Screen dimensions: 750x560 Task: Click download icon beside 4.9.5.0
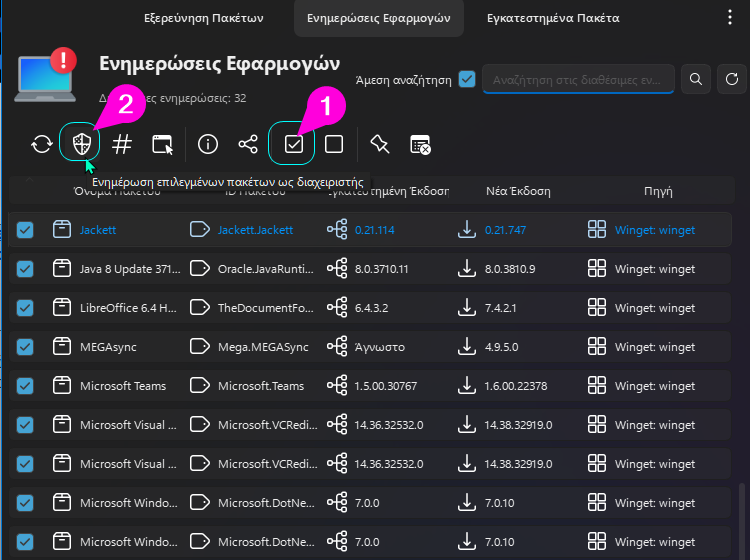point(466,347)
